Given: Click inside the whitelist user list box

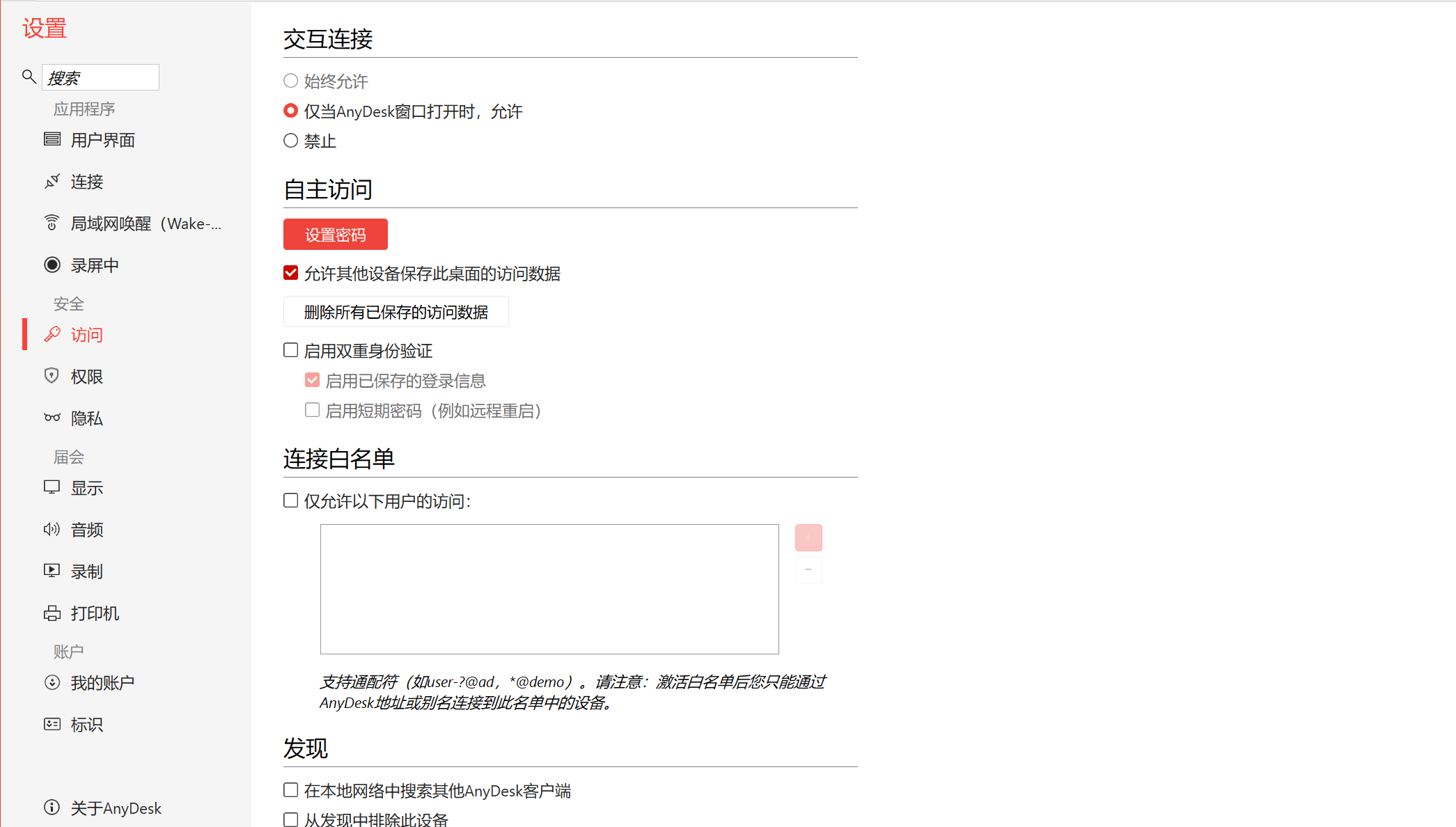Looking at the screenshot, I should click(549, 589).
